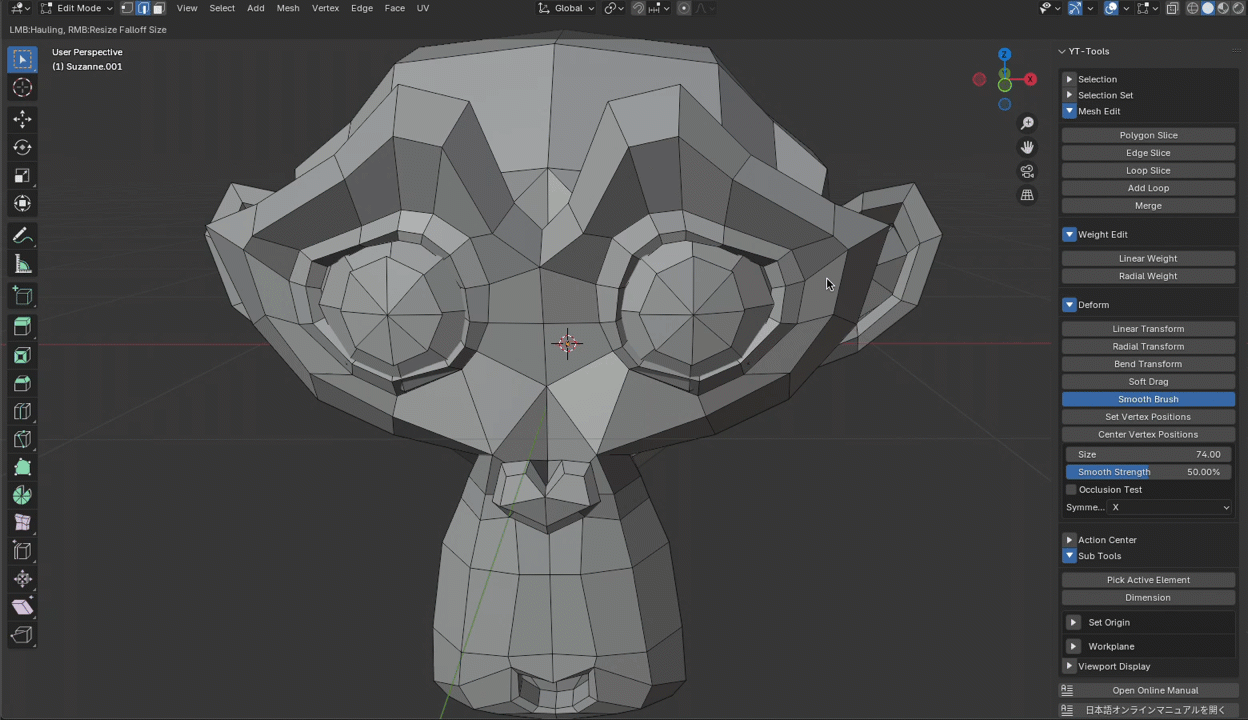
Task: Open the UV menu
Action: (x=423, y=8)
